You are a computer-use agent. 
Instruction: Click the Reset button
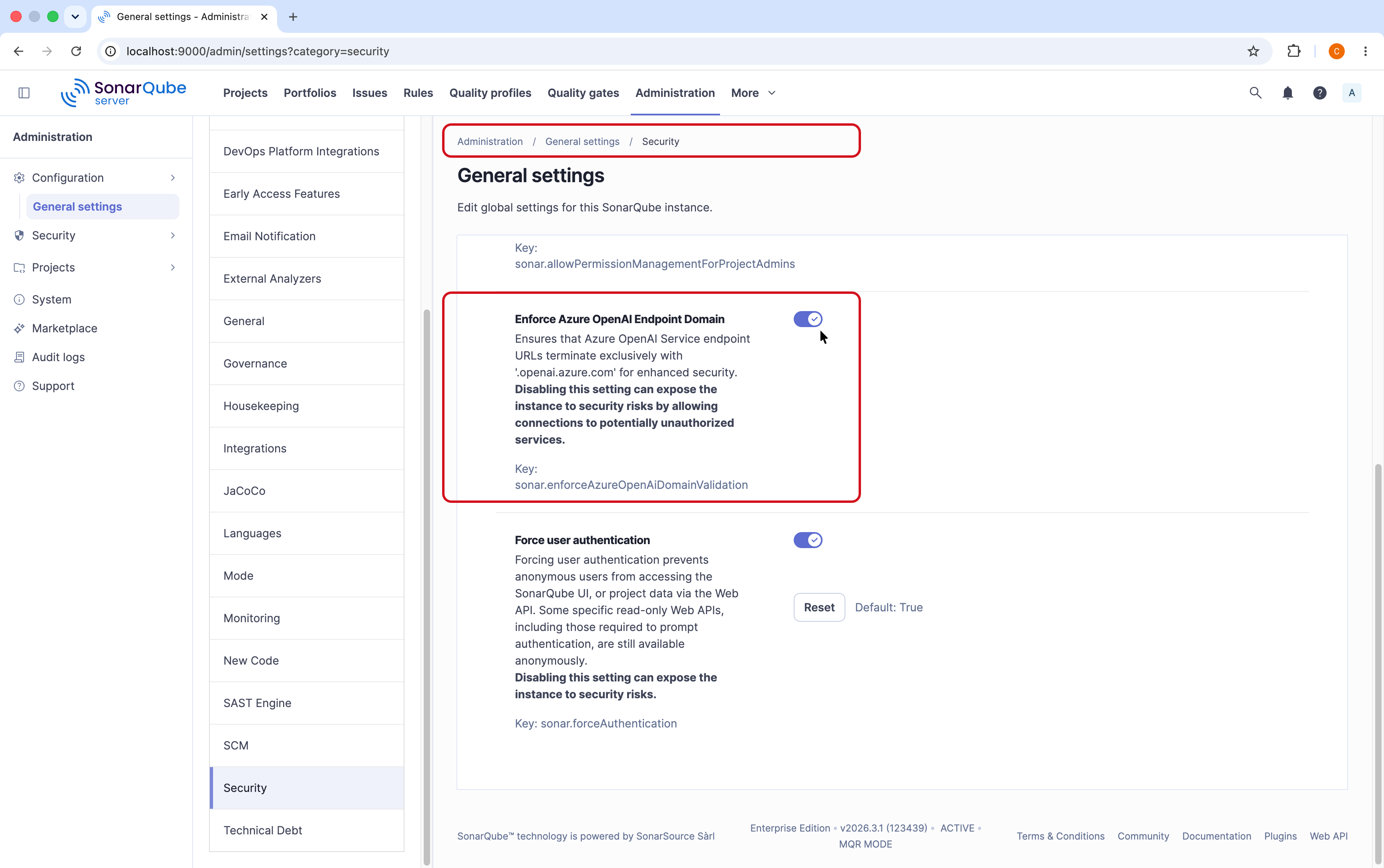[819, 607]
